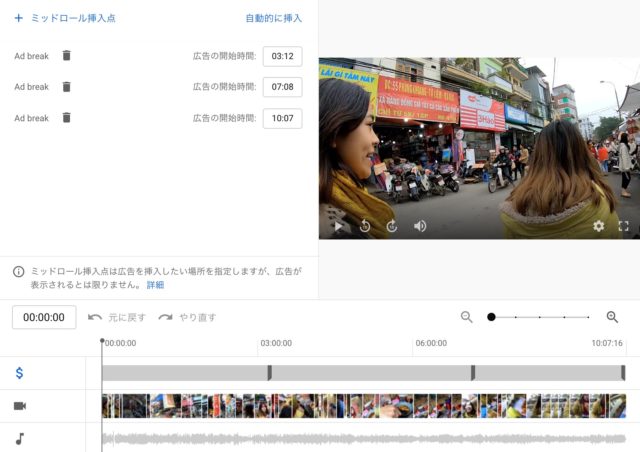Click the playhead at 00:00:00 on the timeline
640x452 pixels.
pos(102,341)
